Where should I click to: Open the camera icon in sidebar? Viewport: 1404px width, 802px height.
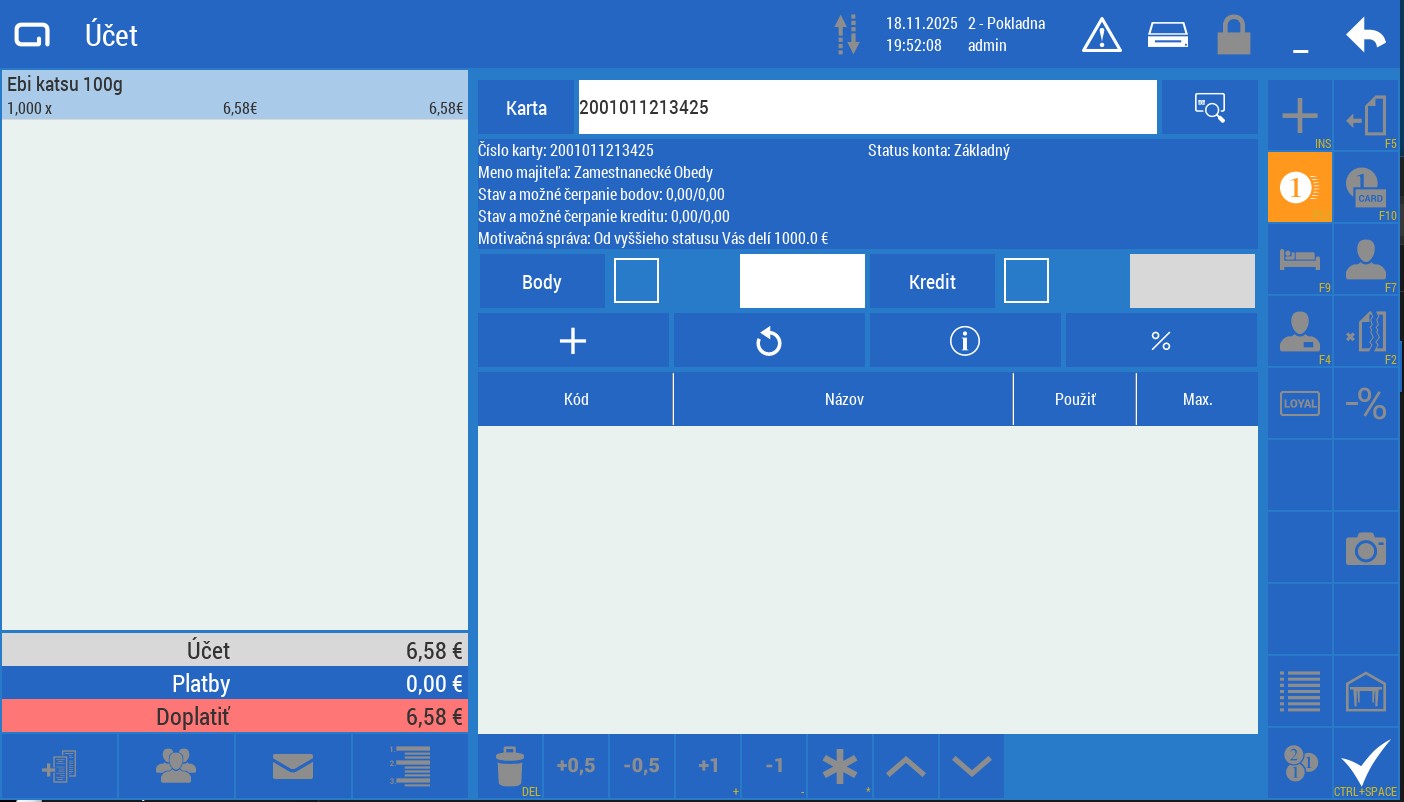pyautogui.click(x=1365, y=548)
